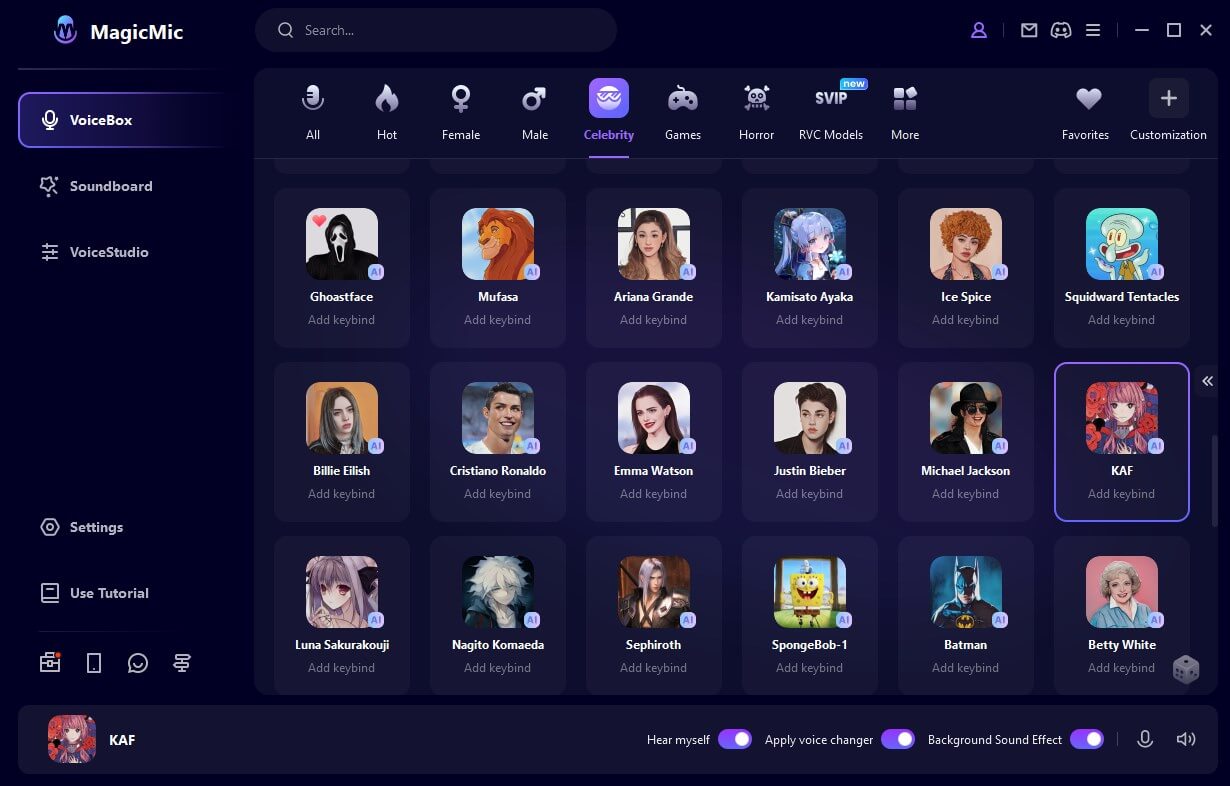The image size is (1230, 786).
Task: Select the Celebrity voices category
Action: coord(609,110)
